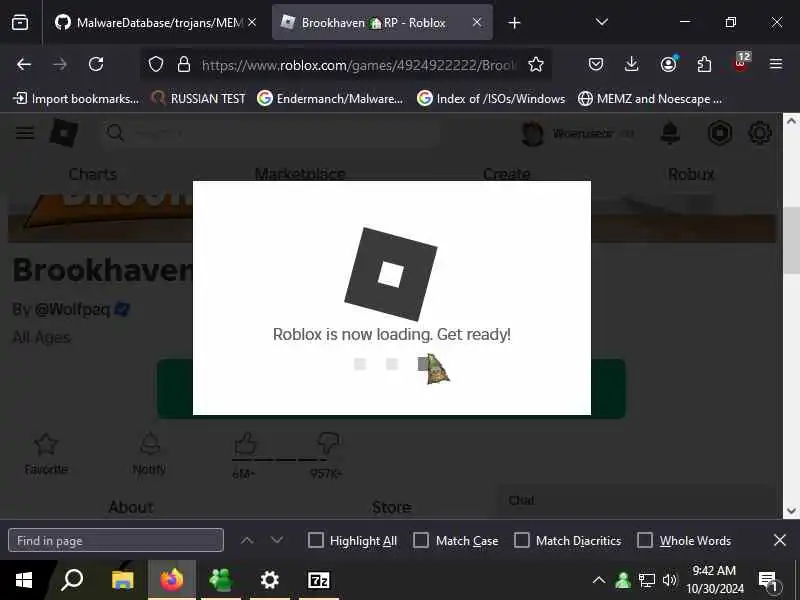The width and height of the screenshot is (800, 600).
Task: Open Firefox View tab manager icon
Action: coord(20,22)
